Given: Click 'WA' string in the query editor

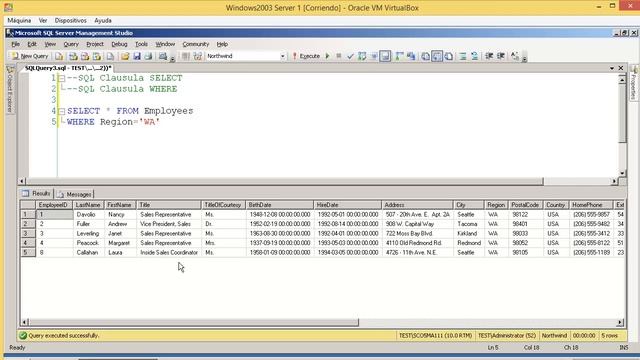Looking at the screenshot, I should click(149, 122).
